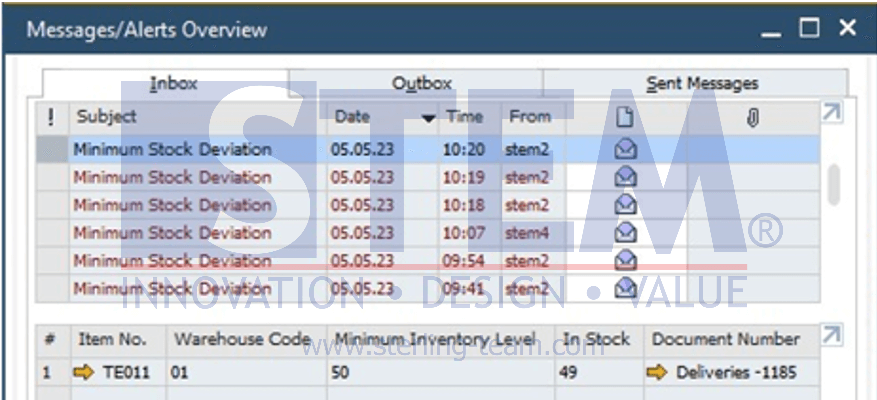Open envelope icon for 09:54 message

point(625,260)
